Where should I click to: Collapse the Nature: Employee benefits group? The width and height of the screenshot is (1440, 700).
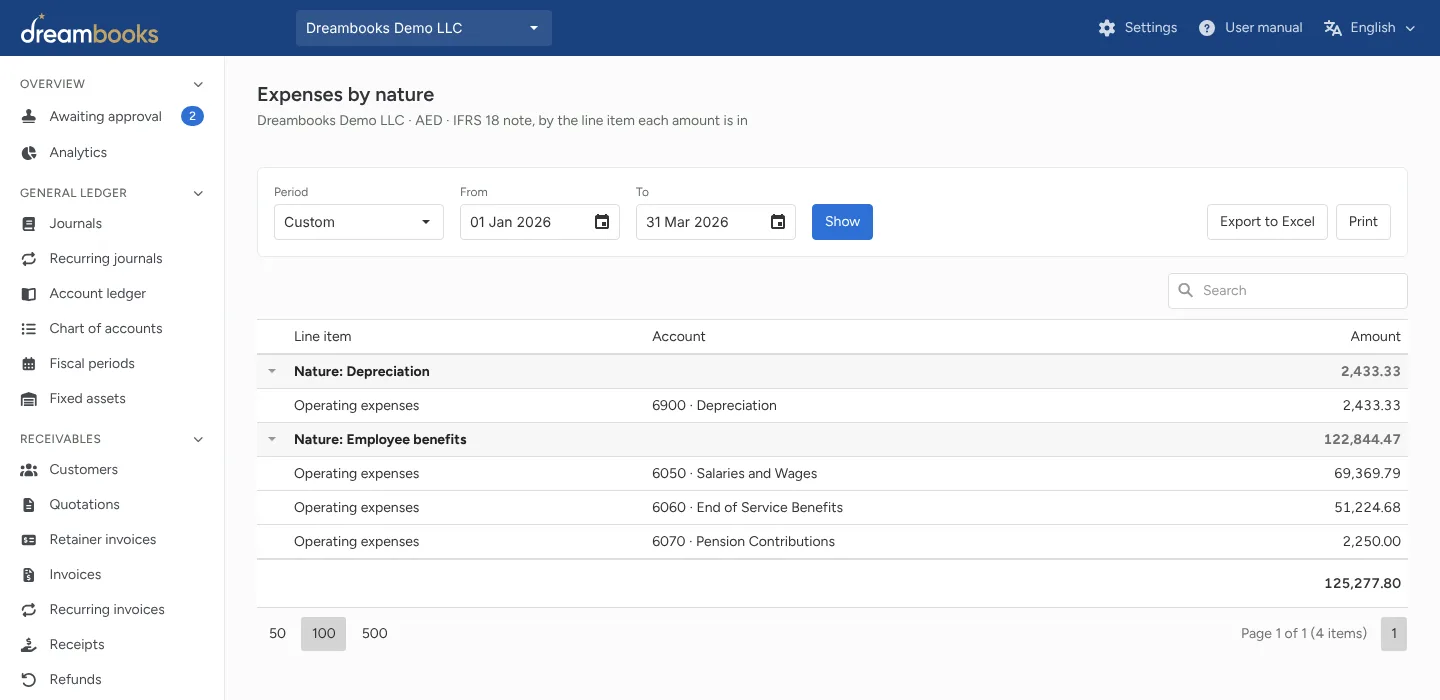point(271,439)
